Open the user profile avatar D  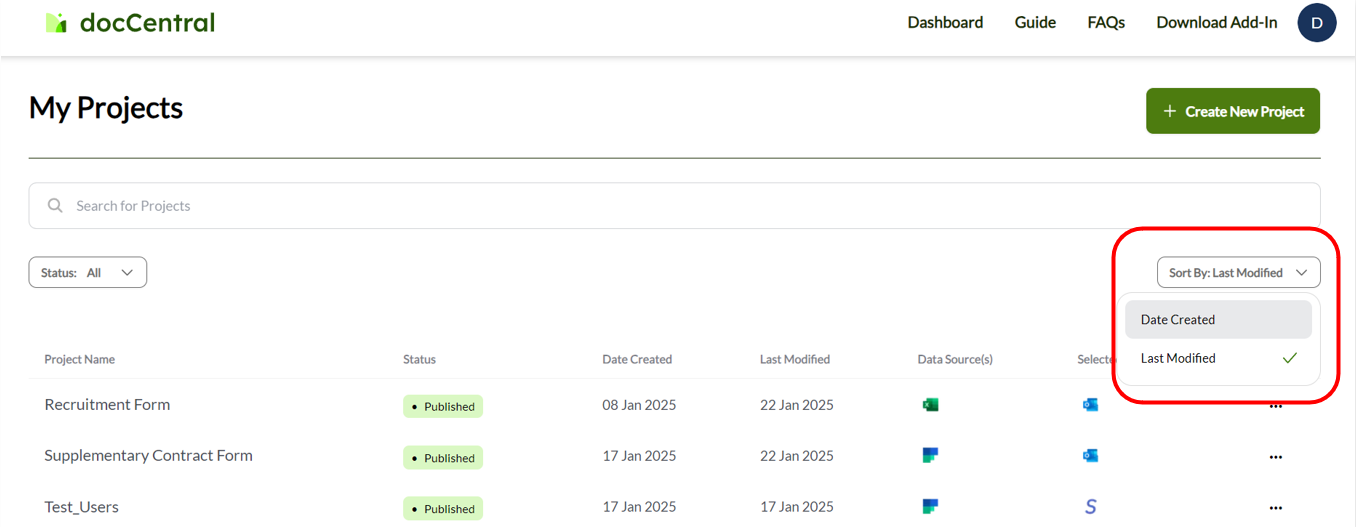(x=1316, y=22)
